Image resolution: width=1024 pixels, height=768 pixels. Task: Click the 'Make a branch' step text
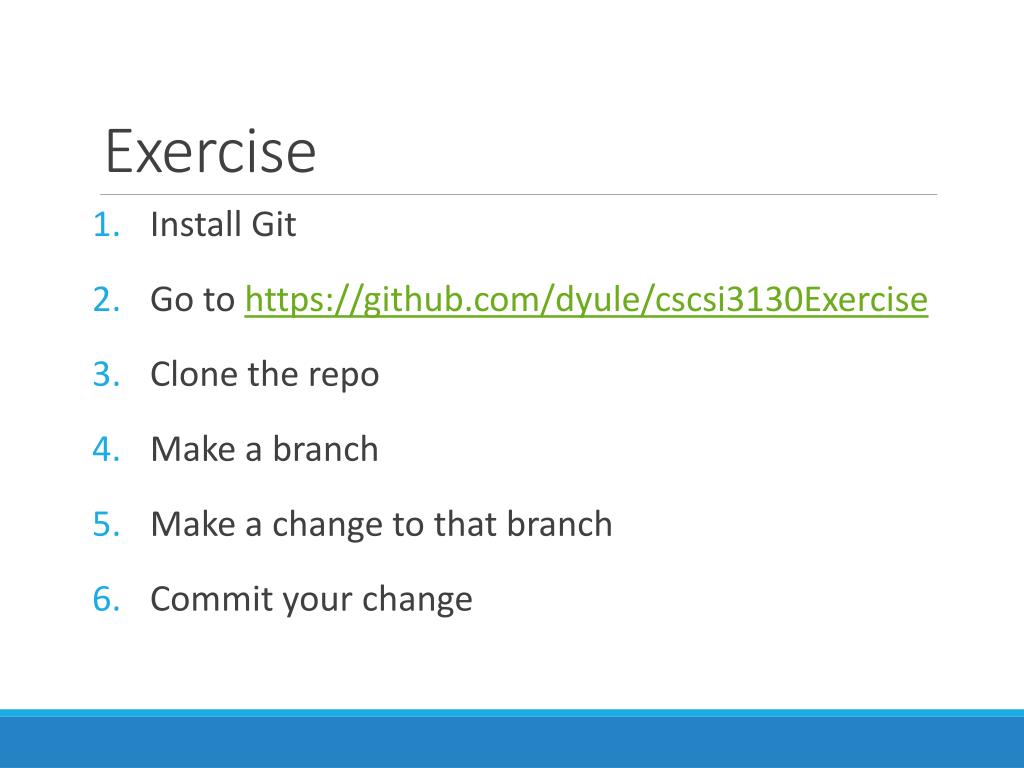pos(264,449)
